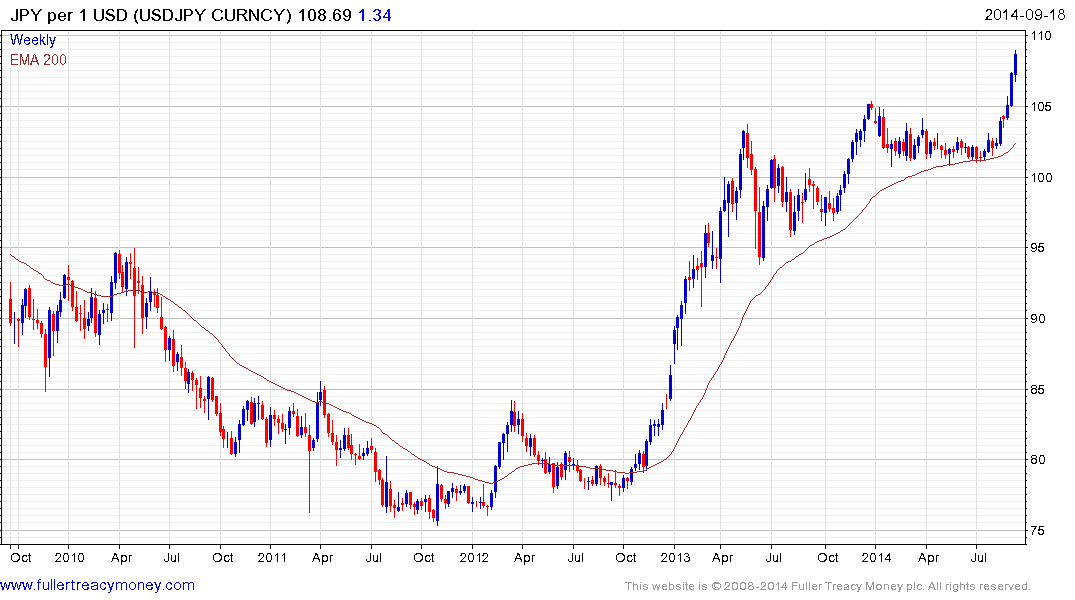Click the latest candle near 108.69
This screenshot has width=1075, height=600.
click(1015, 64)
